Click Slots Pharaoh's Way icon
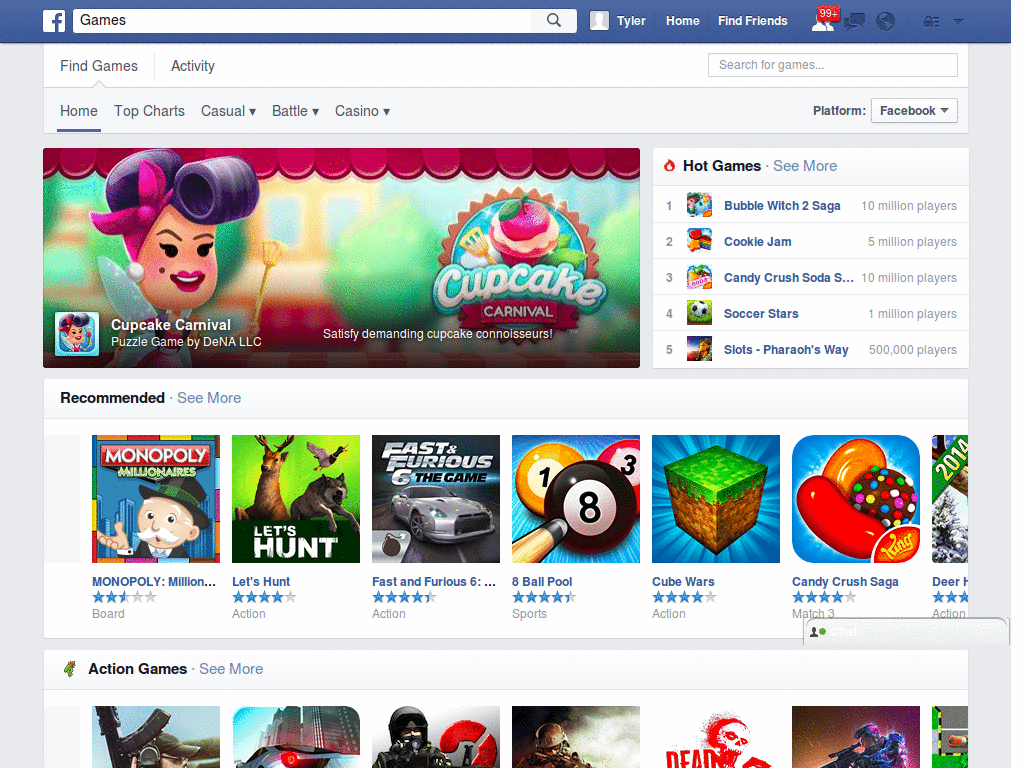The width and height of the screenshot is (1024, 768). pos(699,349)
